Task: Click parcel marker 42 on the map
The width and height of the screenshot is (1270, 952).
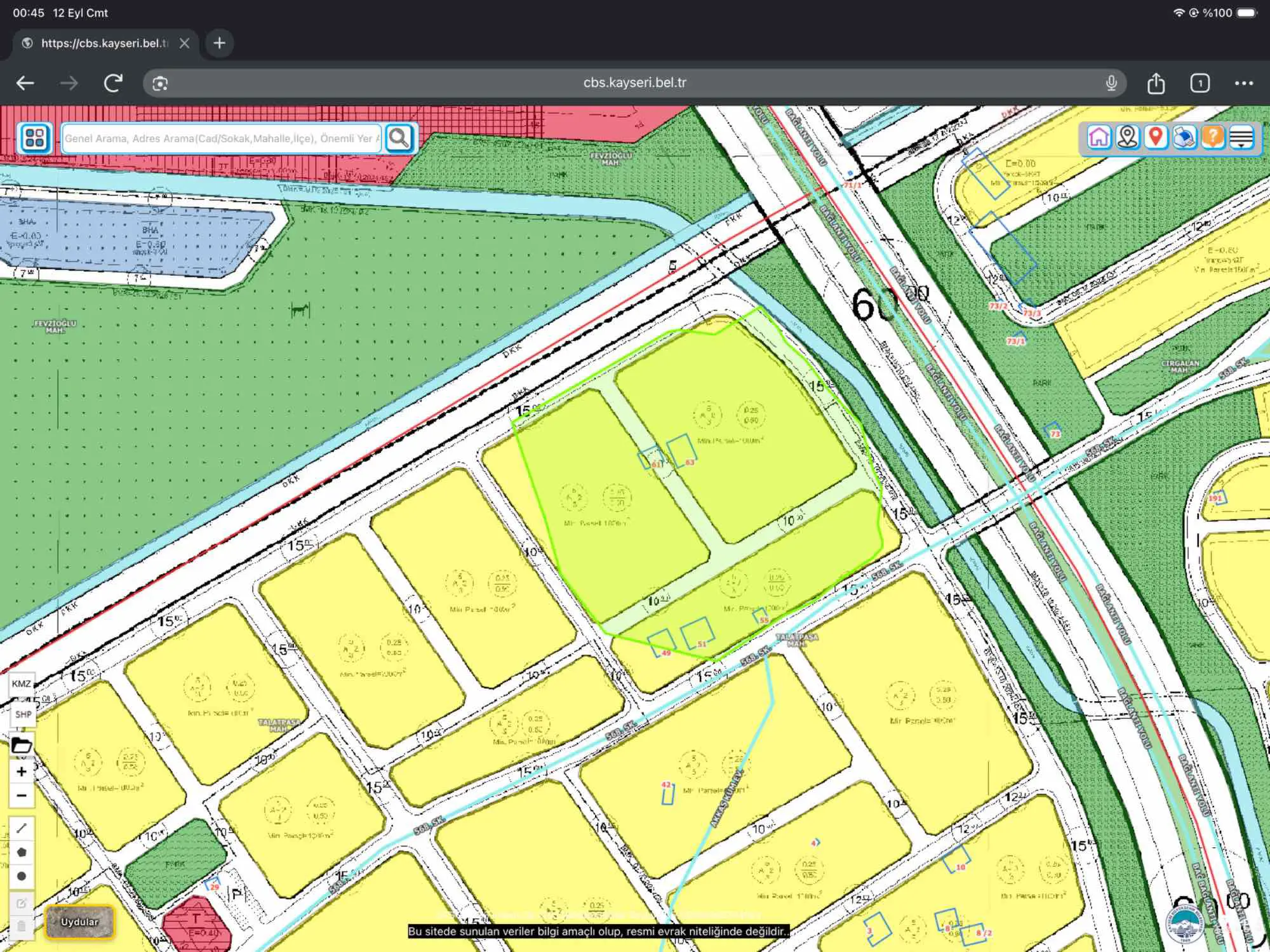Action: tap(666, 785)
